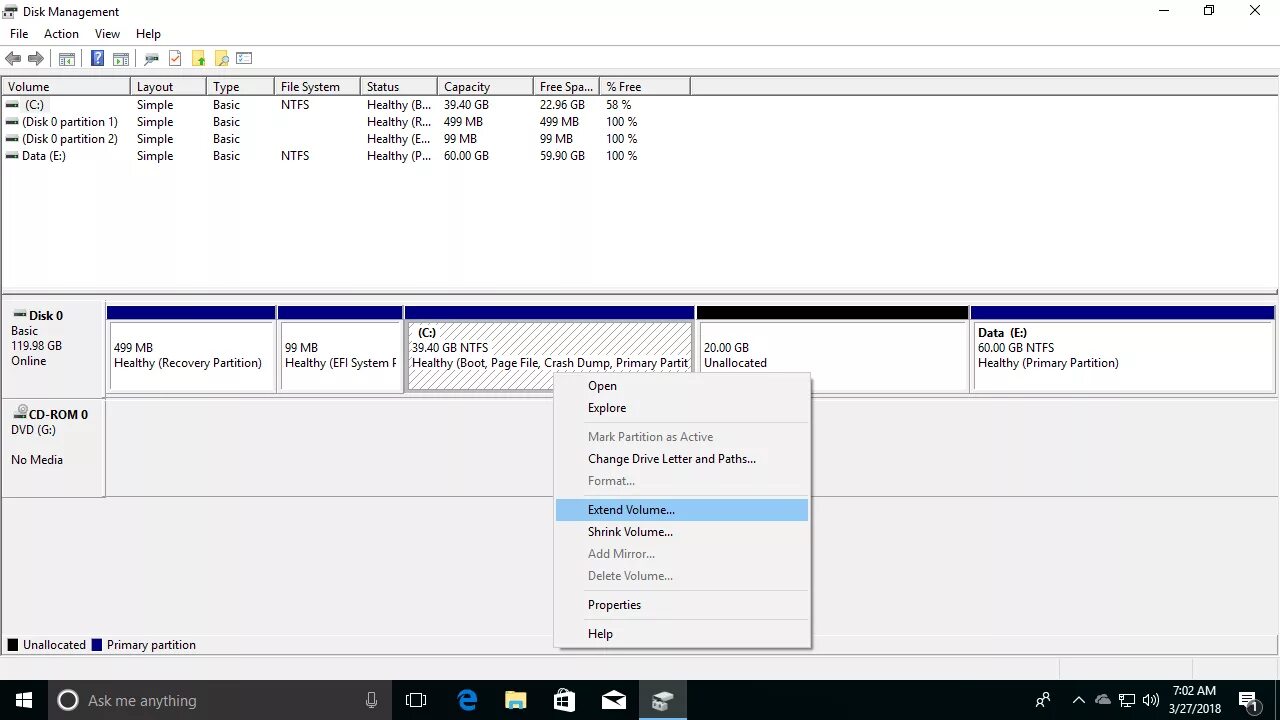Sort by the Capacity column header
Image resolution: width=1280 pixels, height=720 pixels.
[485, 87]
